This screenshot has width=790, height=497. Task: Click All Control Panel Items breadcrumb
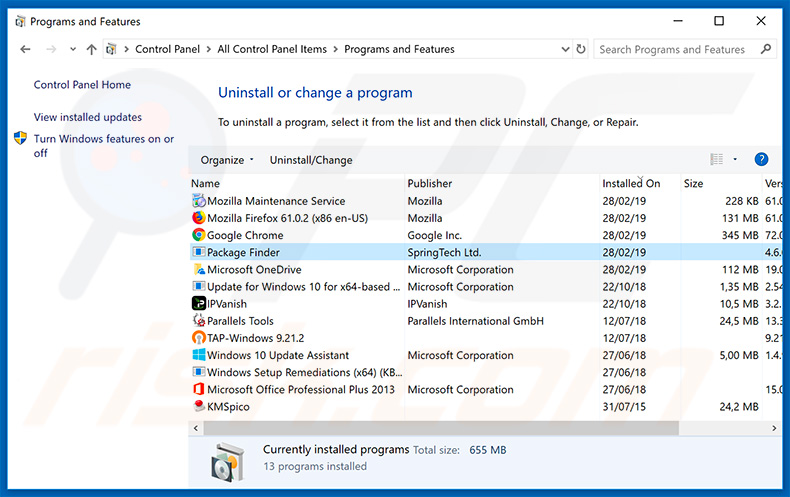pyautogui.click(x=272, y=49)
